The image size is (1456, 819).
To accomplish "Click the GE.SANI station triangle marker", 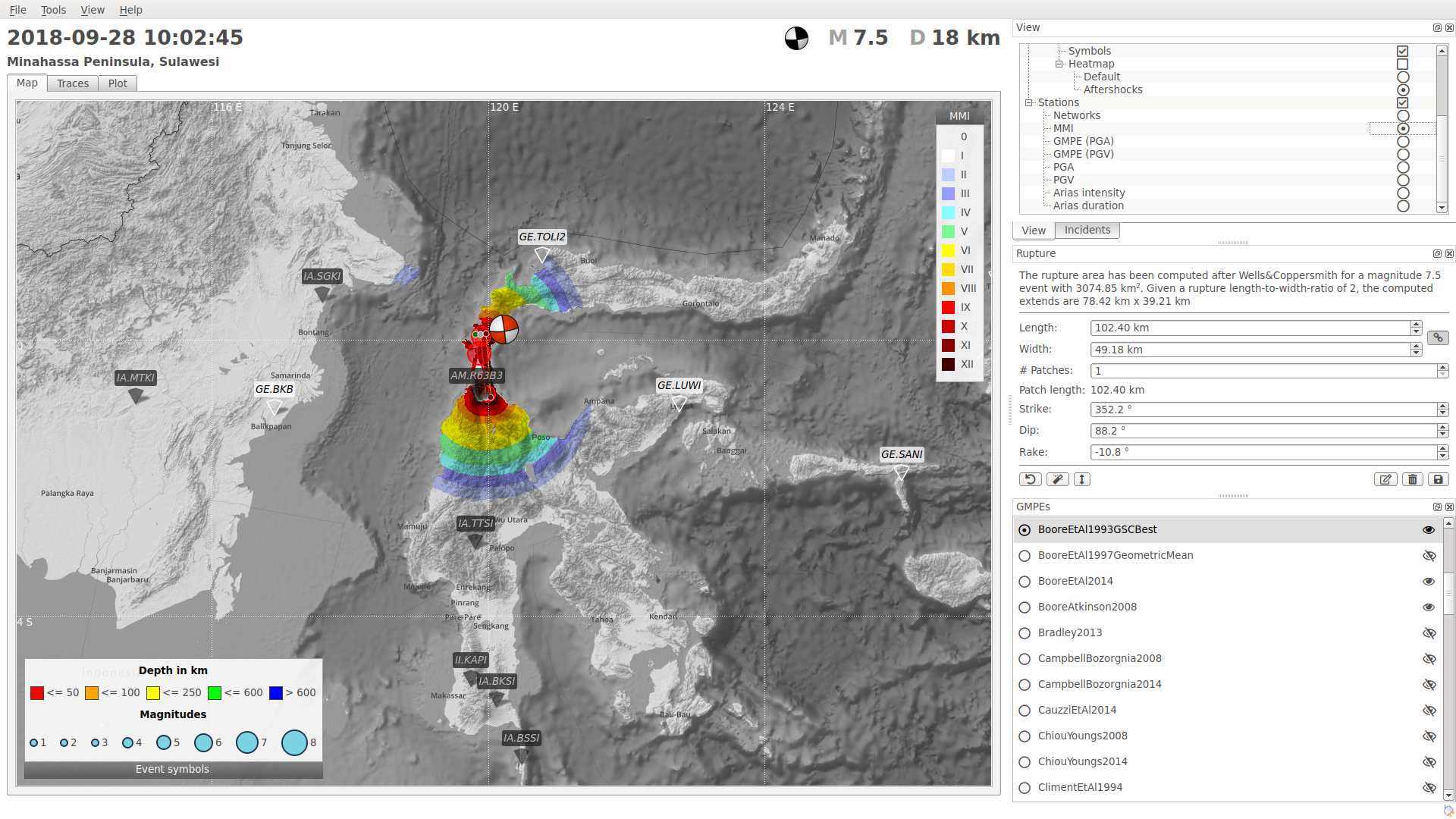I will [x=901, y=472].
